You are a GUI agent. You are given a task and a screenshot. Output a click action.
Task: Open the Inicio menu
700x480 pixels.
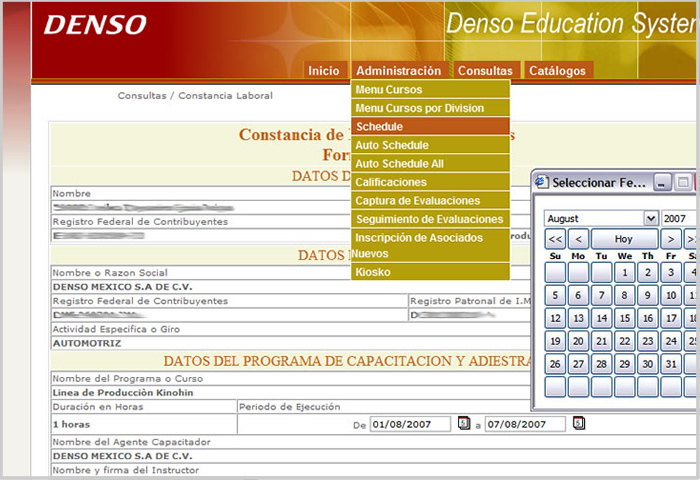324,71
